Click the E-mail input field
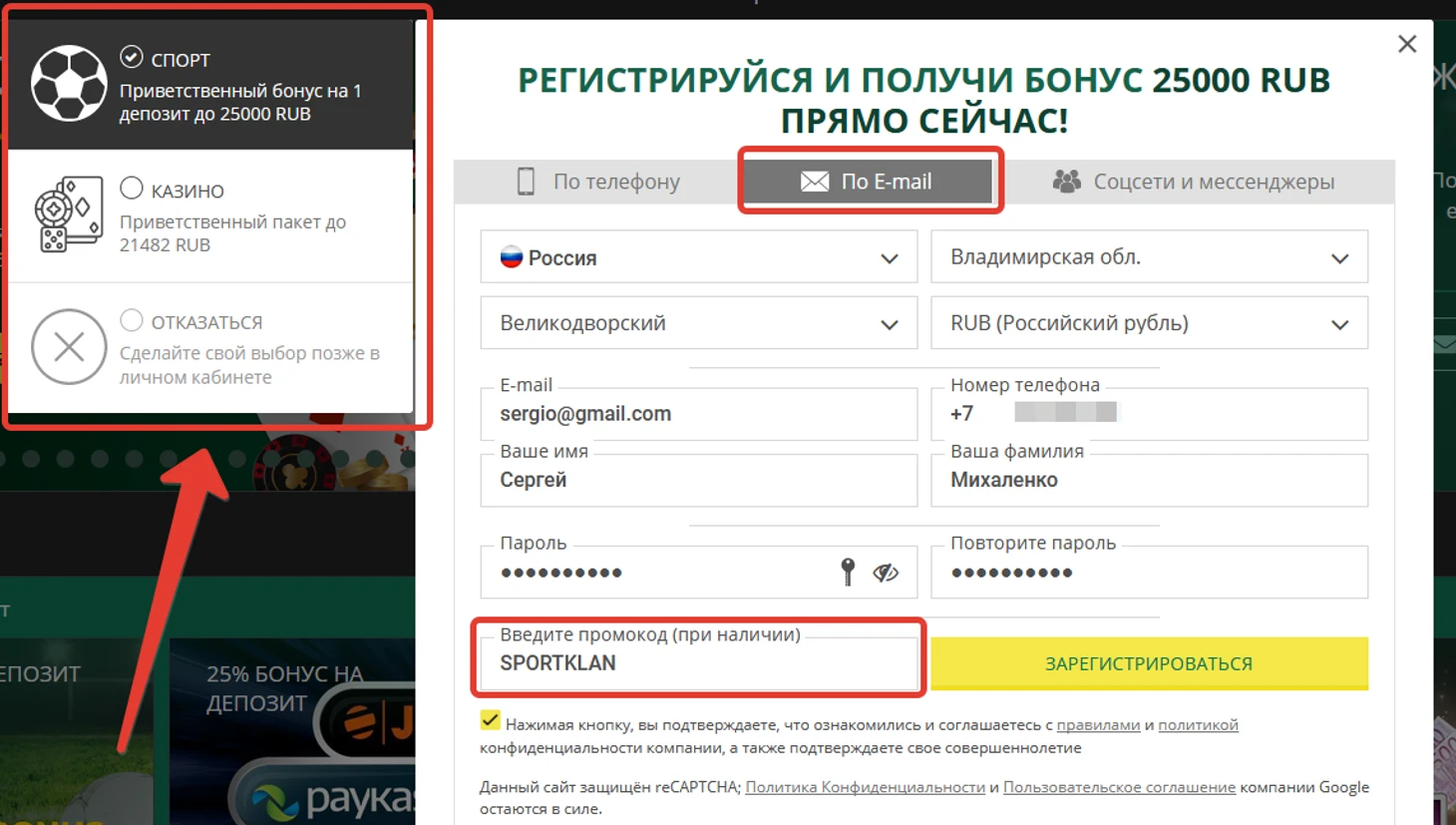This screenshot has height=825, width=1456. [x=699, y=413]
